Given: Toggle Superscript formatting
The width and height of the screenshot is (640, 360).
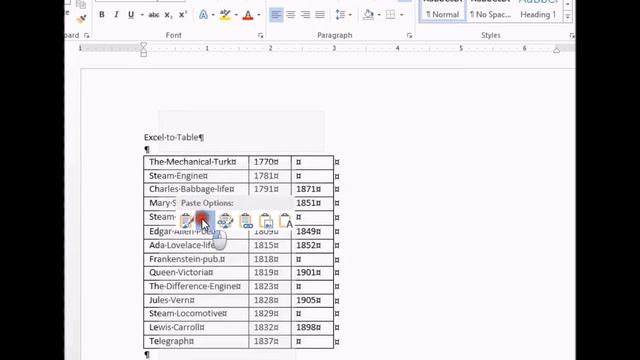Looking at the screenshot, I should tap(182, 15).
